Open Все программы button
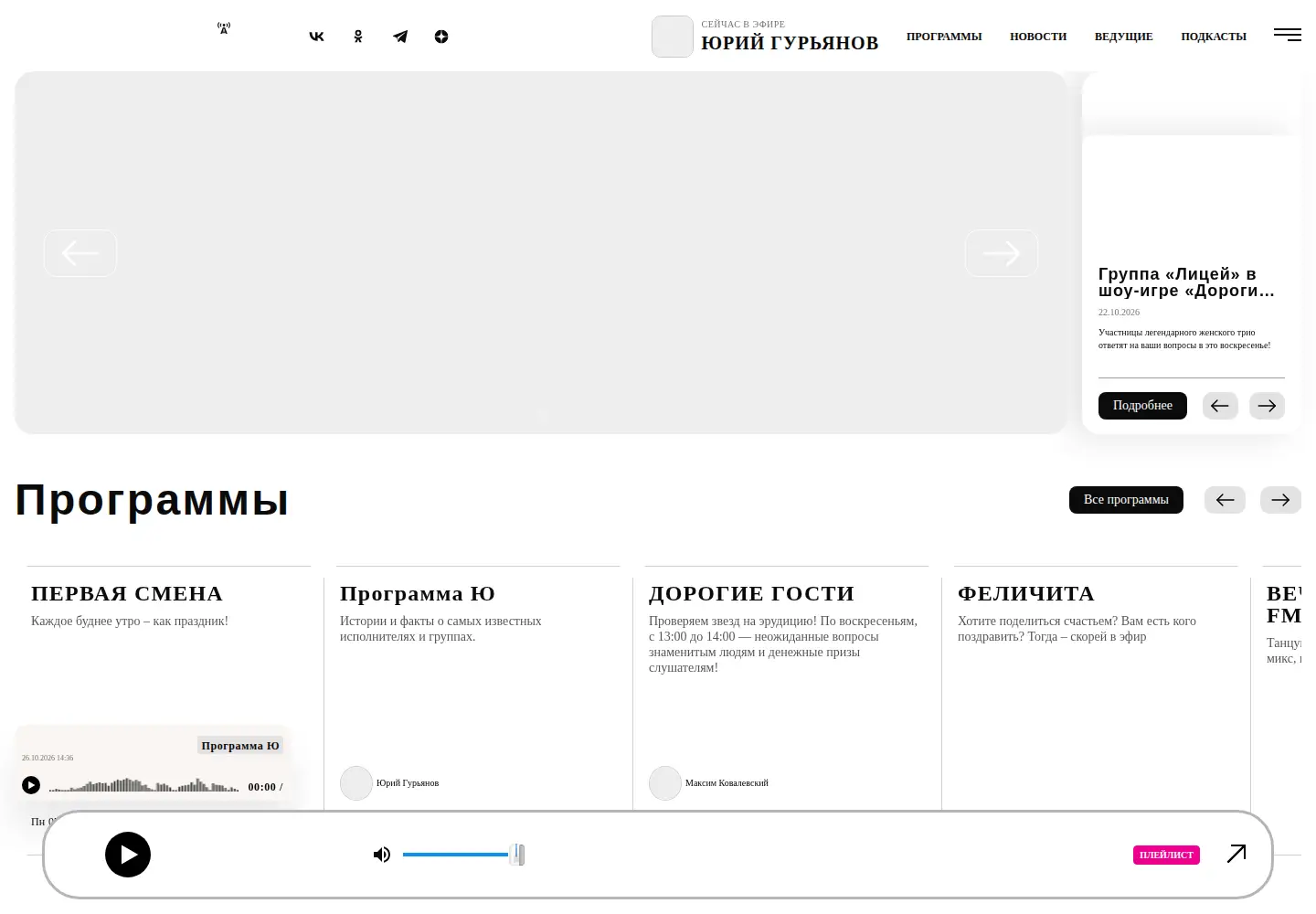This screenshot has width=1316, height=914. [x=1126, y=500]
